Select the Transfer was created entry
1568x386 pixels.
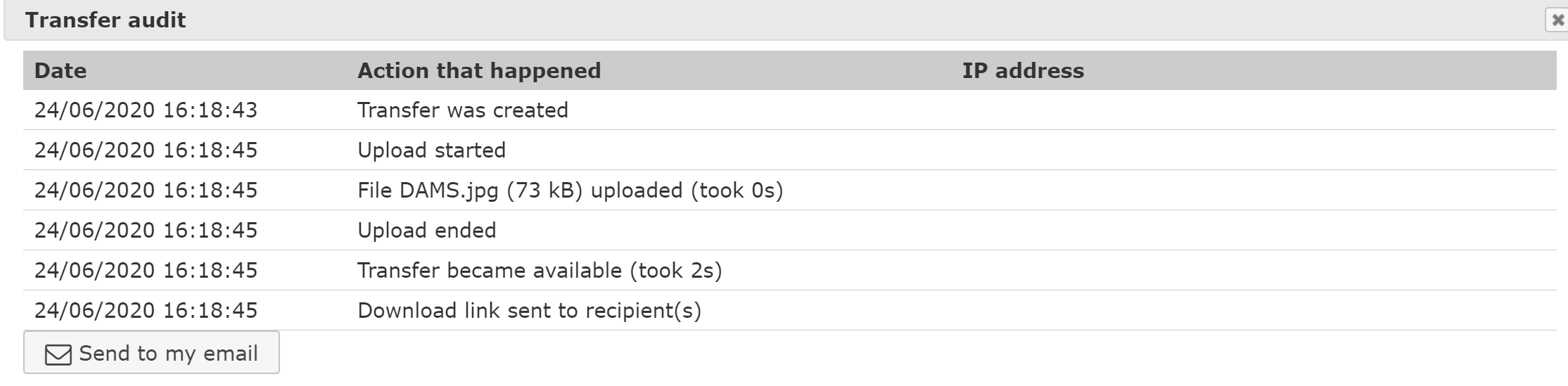click(x=463, y=110)
